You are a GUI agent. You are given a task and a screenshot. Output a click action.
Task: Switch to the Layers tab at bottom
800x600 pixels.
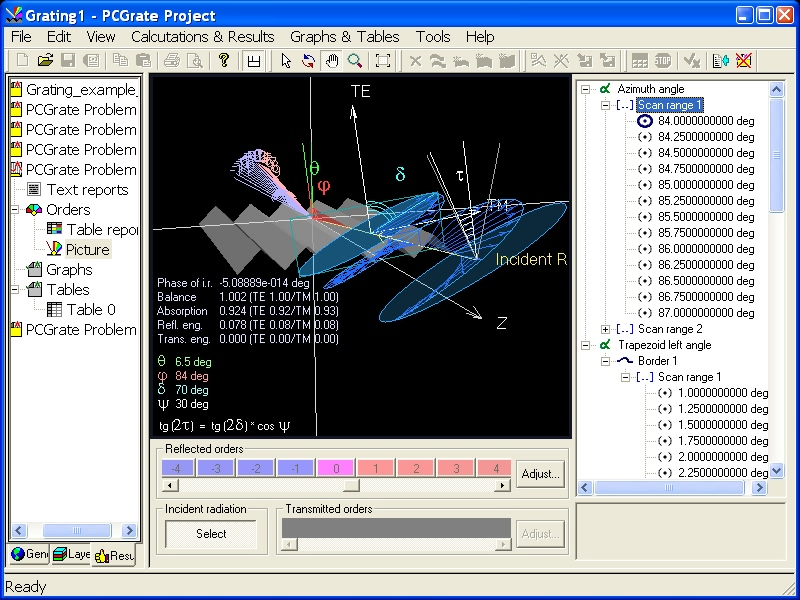[71, 554]
